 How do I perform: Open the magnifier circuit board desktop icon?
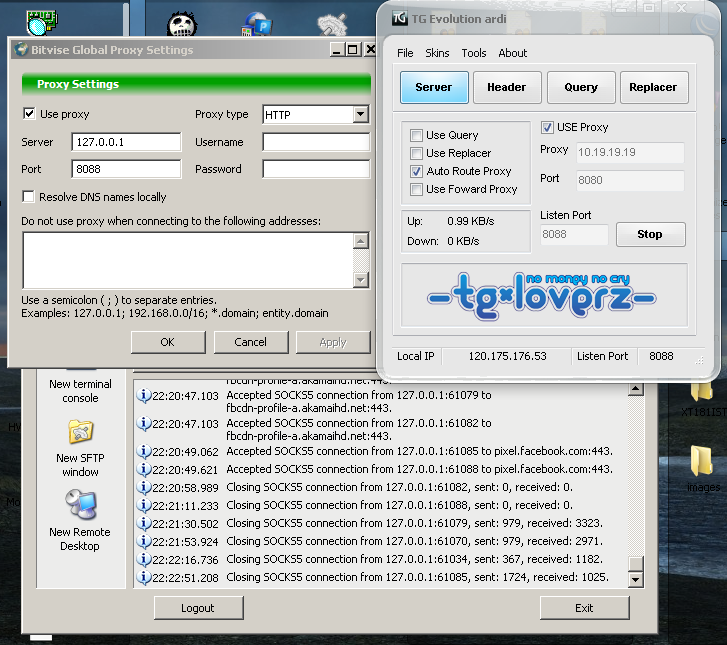(x=41, y=23)
